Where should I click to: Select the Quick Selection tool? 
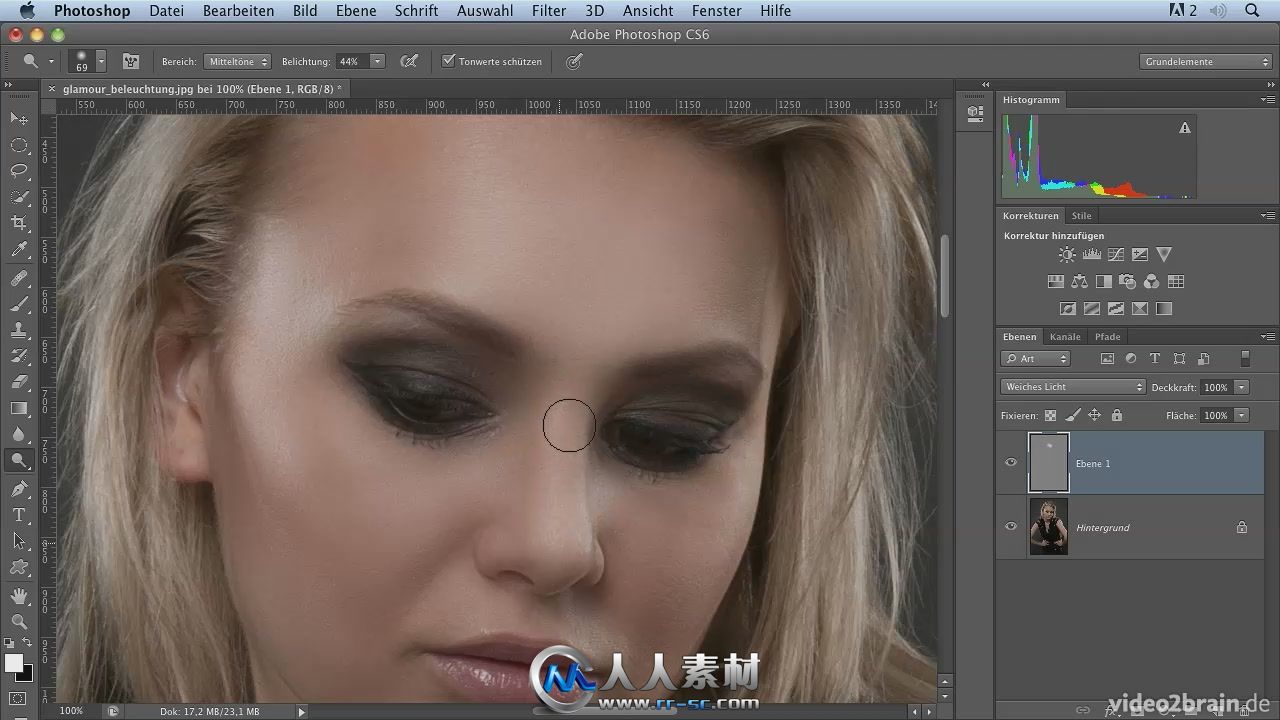[x=19, y=197]
